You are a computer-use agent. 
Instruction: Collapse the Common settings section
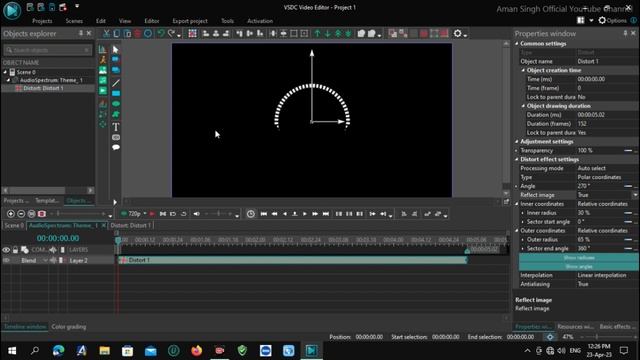[x=517, y=44]
